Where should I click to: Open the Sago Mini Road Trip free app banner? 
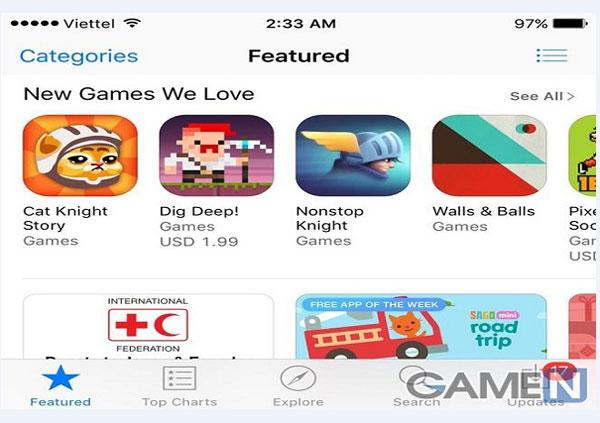click(x=421, y=327)
